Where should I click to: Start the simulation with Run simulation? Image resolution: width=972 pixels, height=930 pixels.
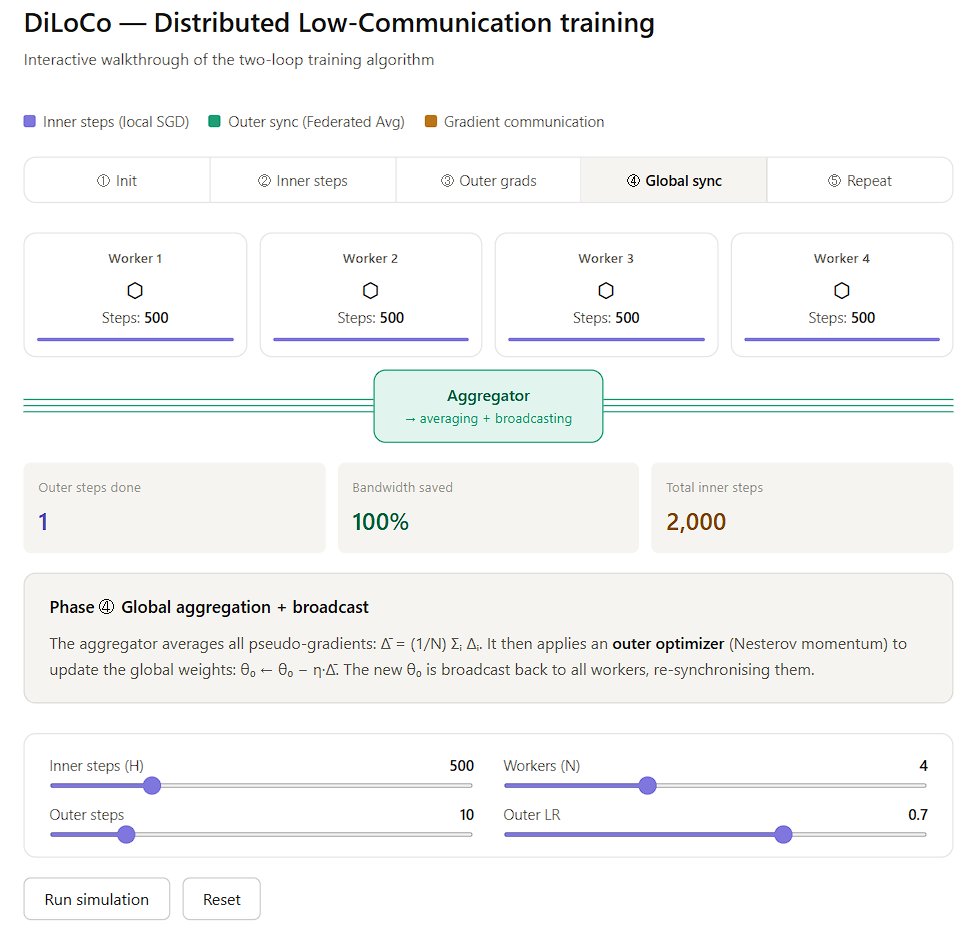[97, 899]
